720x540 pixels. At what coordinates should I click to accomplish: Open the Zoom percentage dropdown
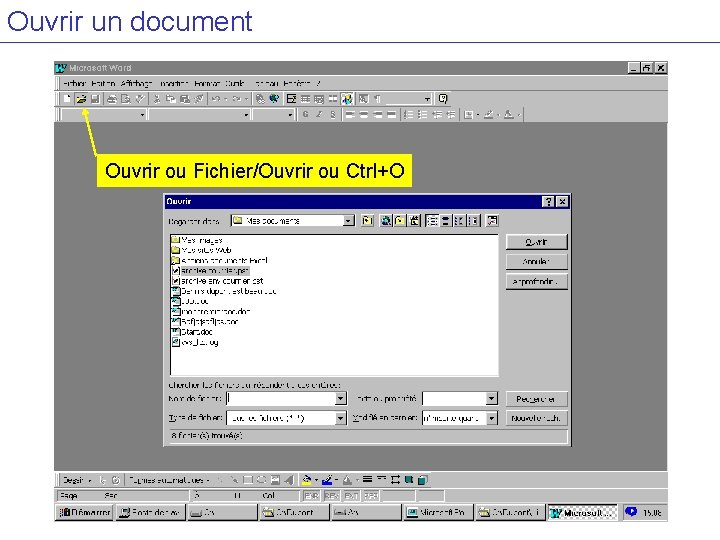tap(427, 99)
